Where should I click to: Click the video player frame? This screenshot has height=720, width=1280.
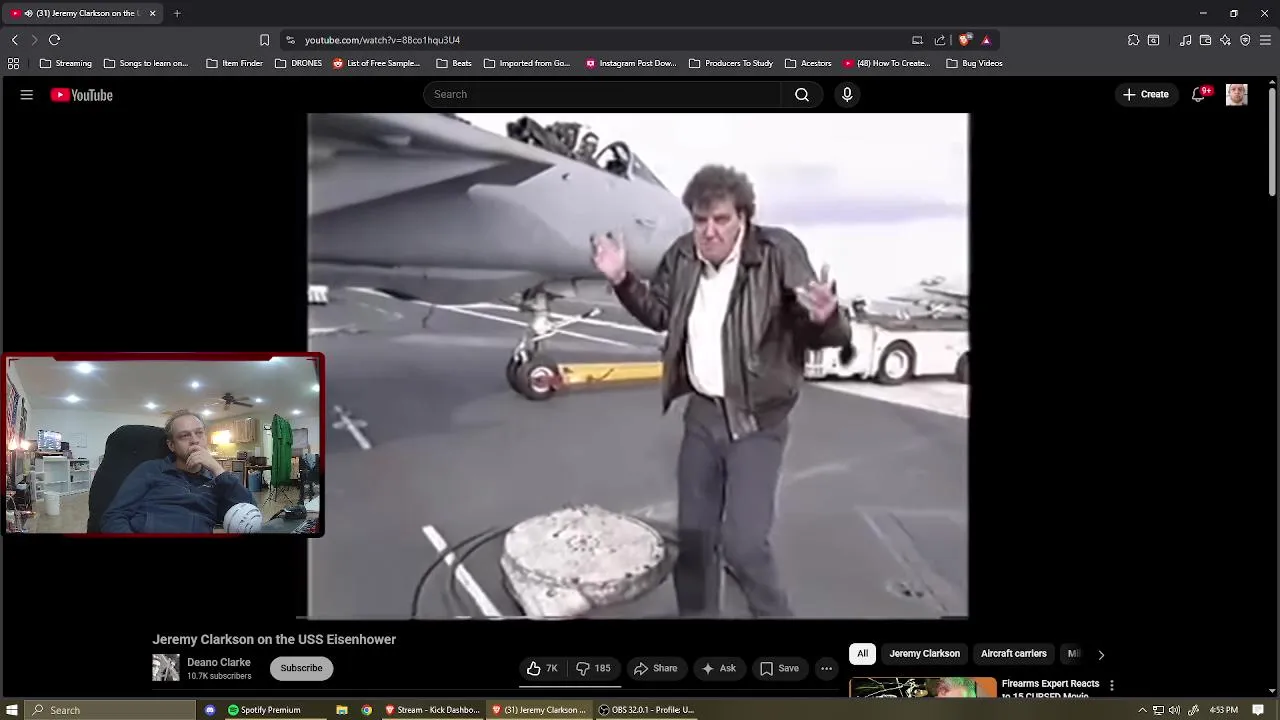[638, 366]
